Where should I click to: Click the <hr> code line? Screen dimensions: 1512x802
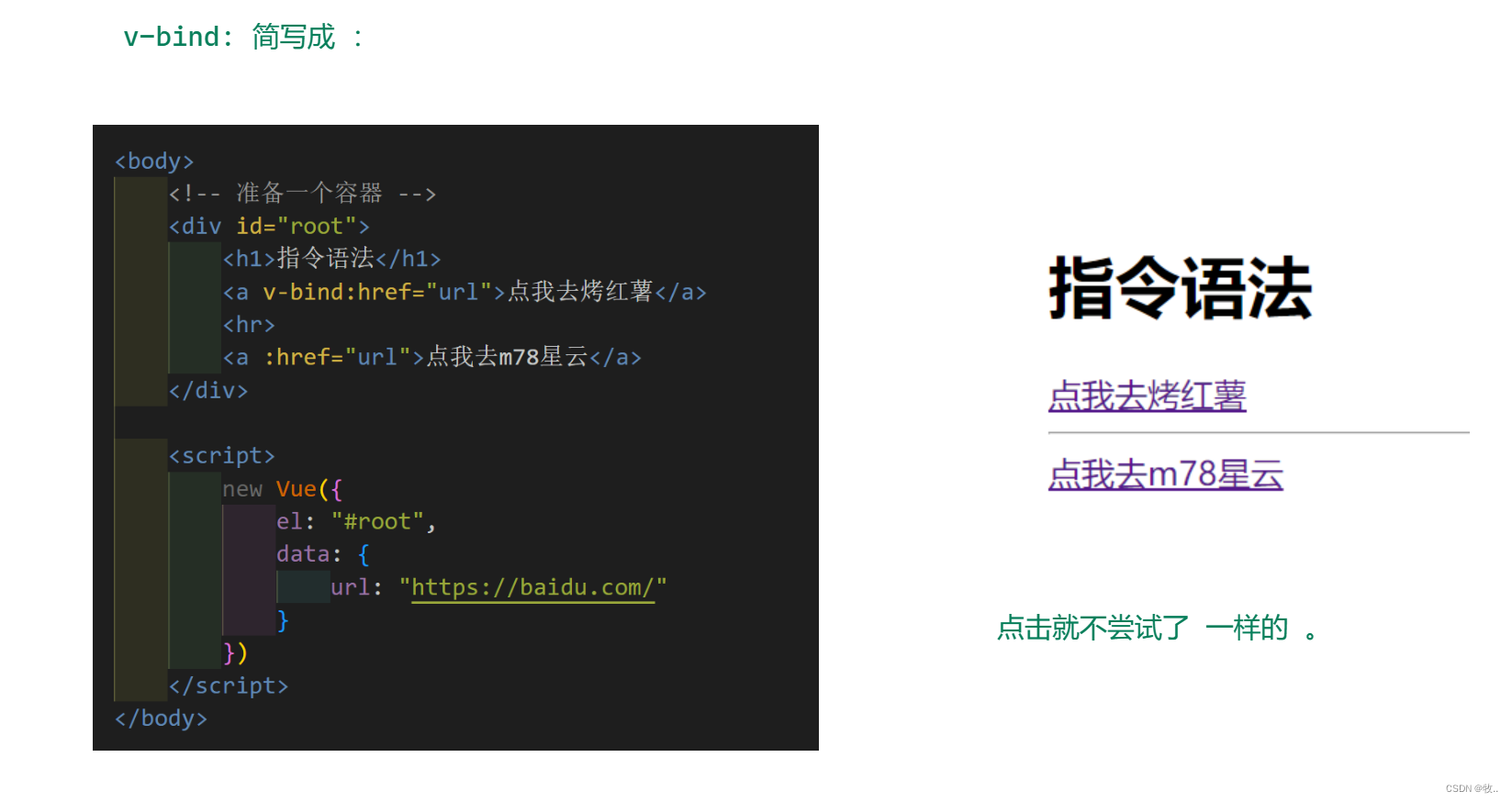point(249,325)
